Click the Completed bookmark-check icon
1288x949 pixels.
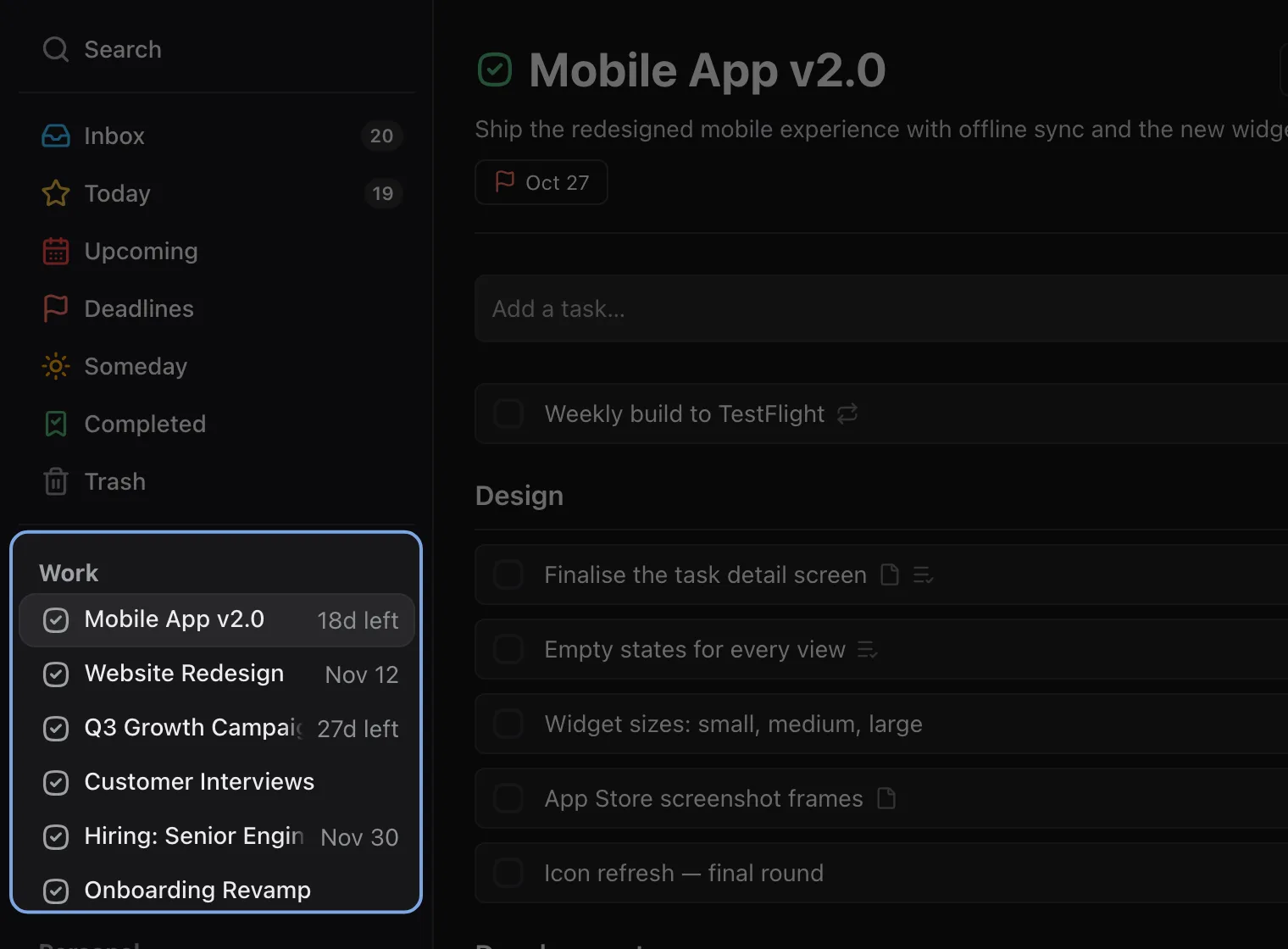point(56,424)
